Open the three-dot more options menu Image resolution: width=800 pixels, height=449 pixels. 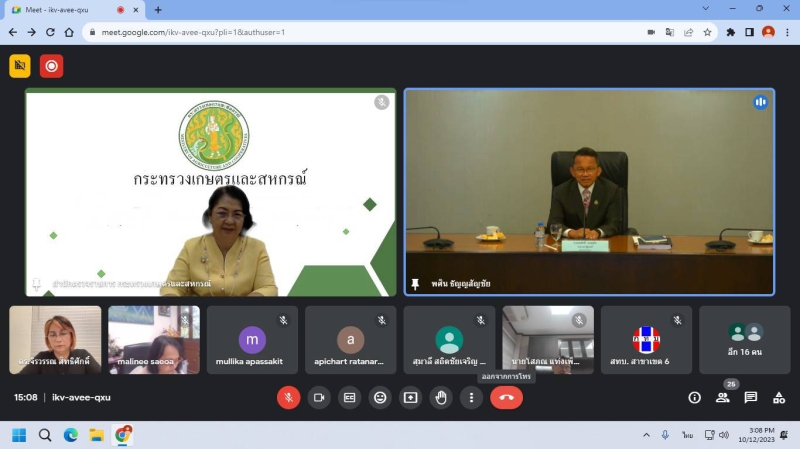pos(471,397)
